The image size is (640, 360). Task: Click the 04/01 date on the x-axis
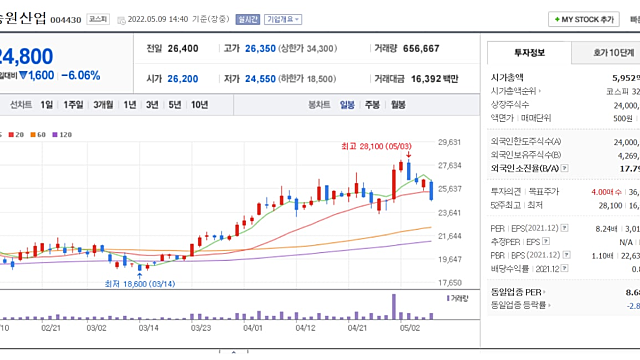click(x=253, y=328)
